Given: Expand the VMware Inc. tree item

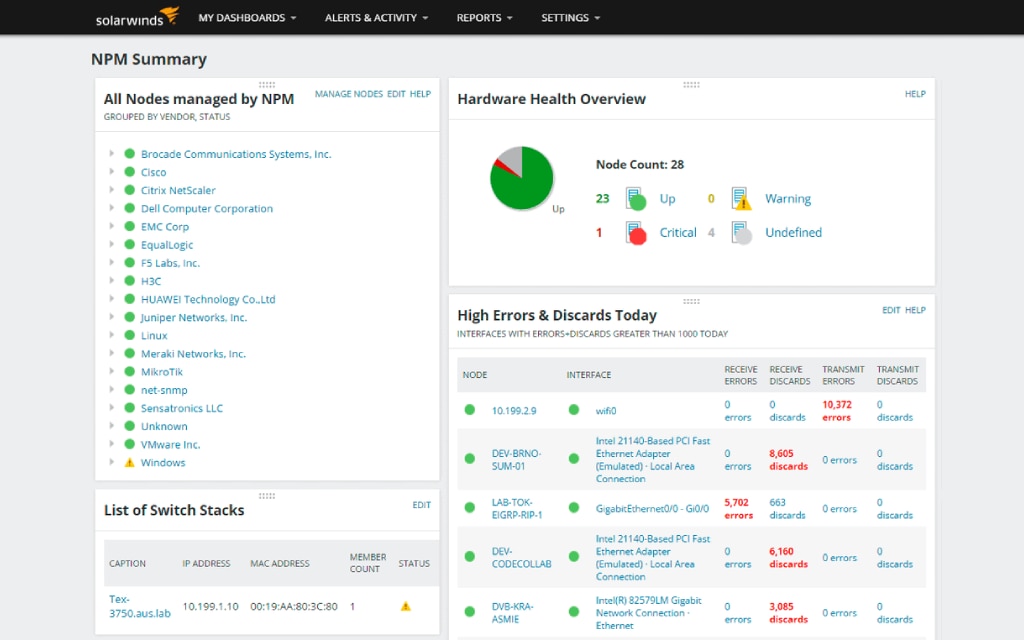Looking at the screenshot, I should [x=111, y=444].
